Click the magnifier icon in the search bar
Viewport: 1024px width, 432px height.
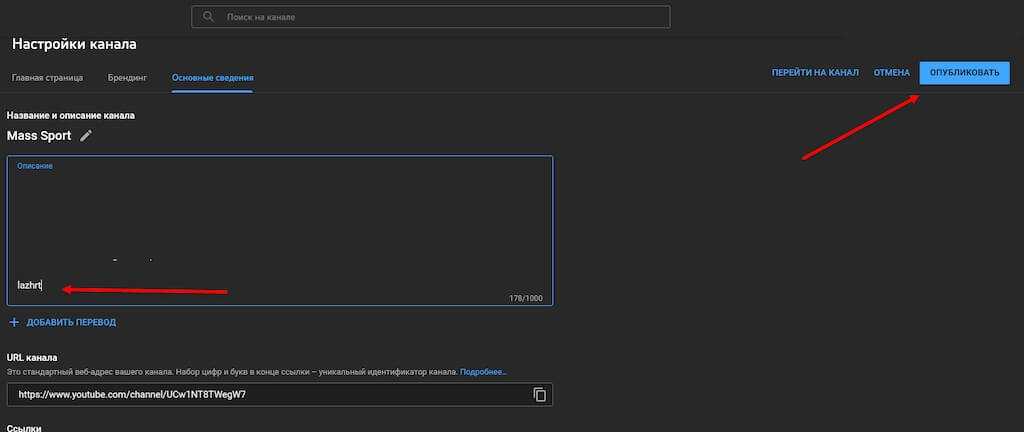[208, 17]
